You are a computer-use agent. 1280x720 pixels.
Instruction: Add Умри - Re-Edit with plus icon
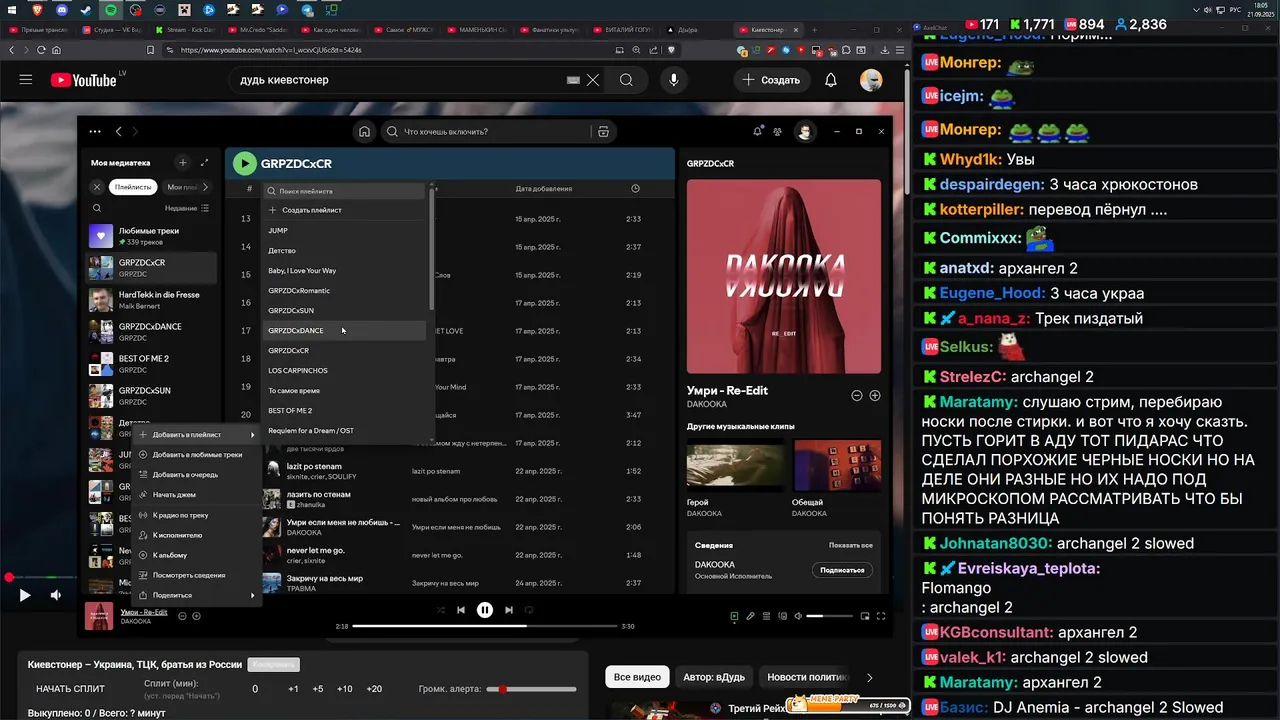click(875, 396)
